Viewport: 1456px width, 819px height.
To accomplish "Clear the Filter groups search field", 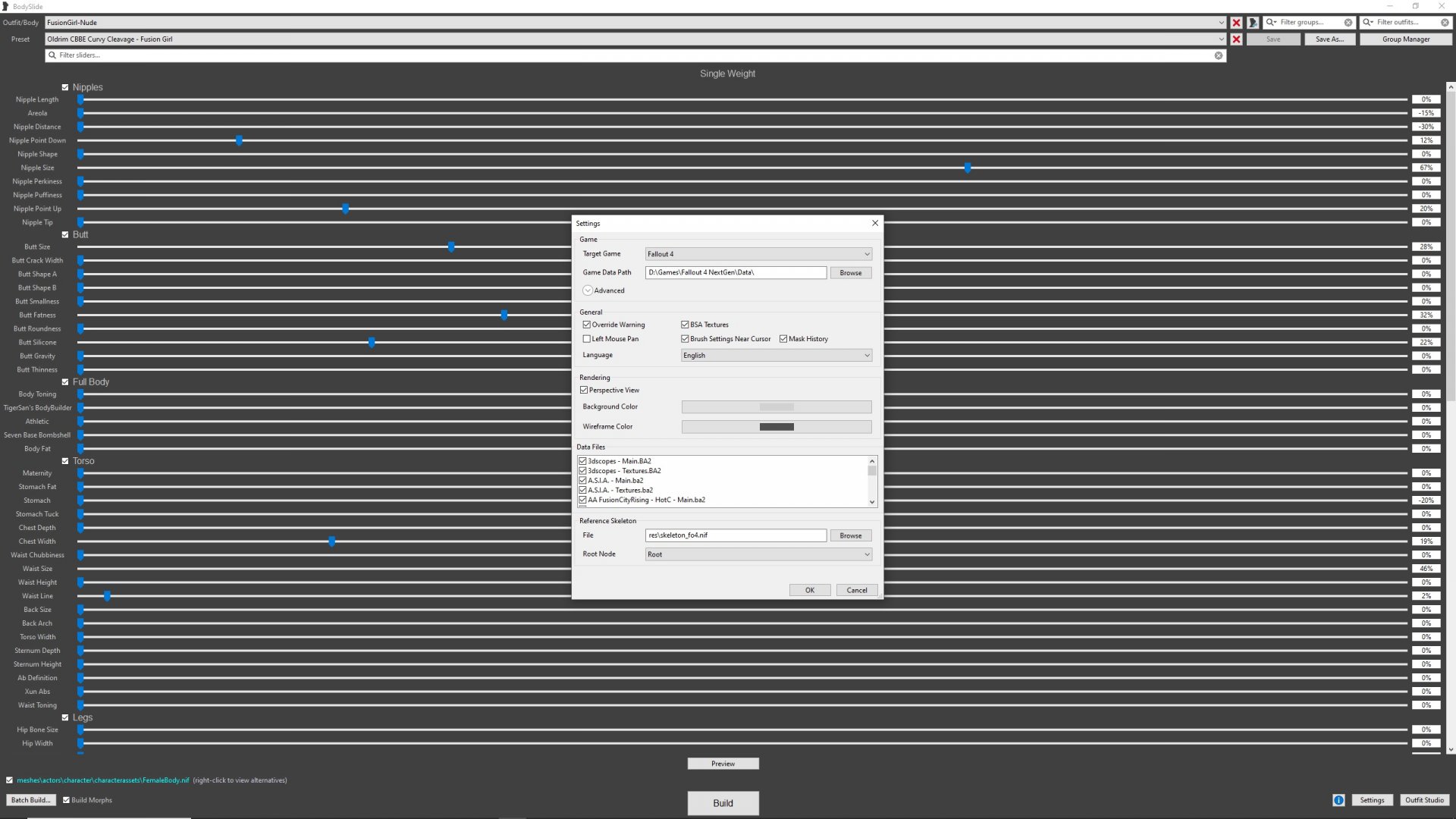I will (x=1348, y=23).
